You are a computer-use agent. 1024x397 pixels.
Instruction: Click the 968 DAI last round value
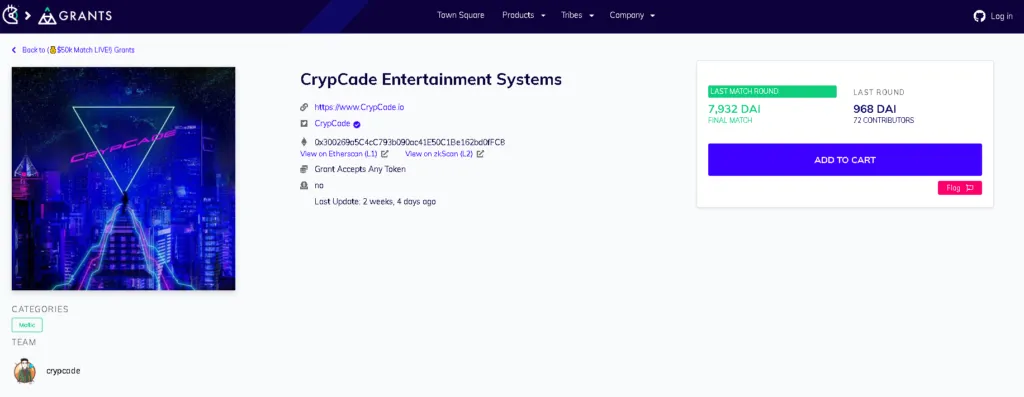pos(874,109)
